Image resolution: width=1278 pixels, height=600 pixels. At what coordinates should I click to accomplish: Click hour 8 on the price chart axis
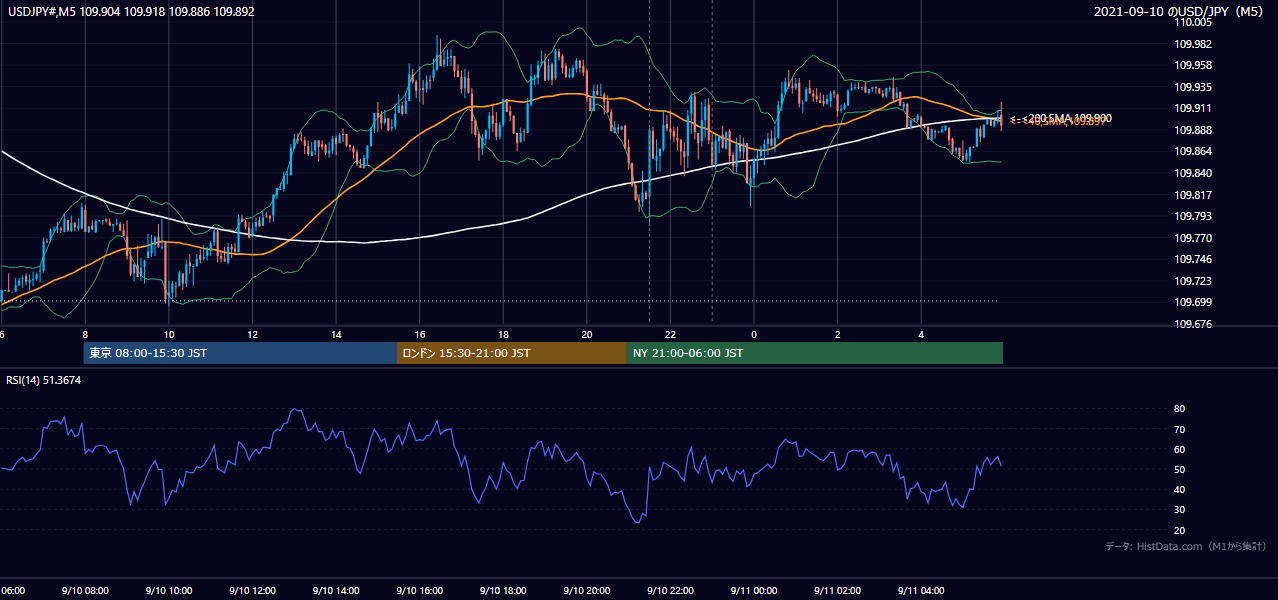[x=85, y=335]
